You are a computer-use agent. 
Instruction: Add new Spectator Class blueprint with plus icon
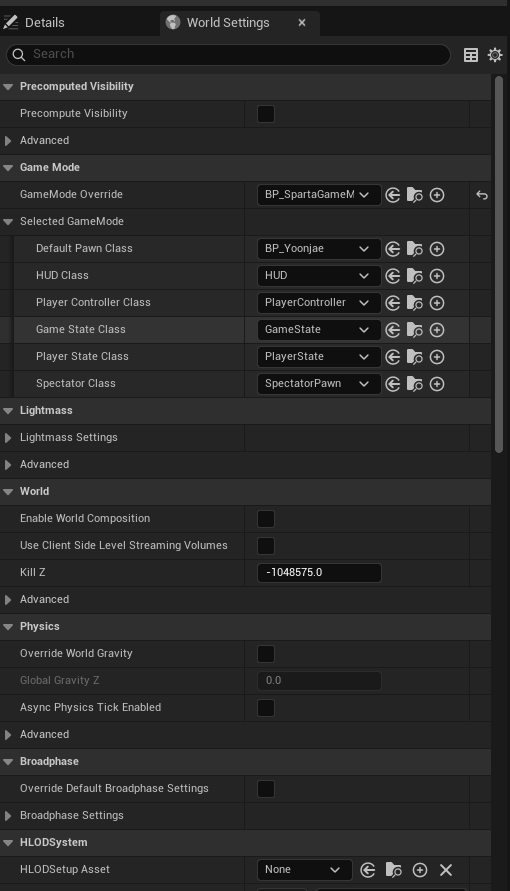(x=437, y=384)
